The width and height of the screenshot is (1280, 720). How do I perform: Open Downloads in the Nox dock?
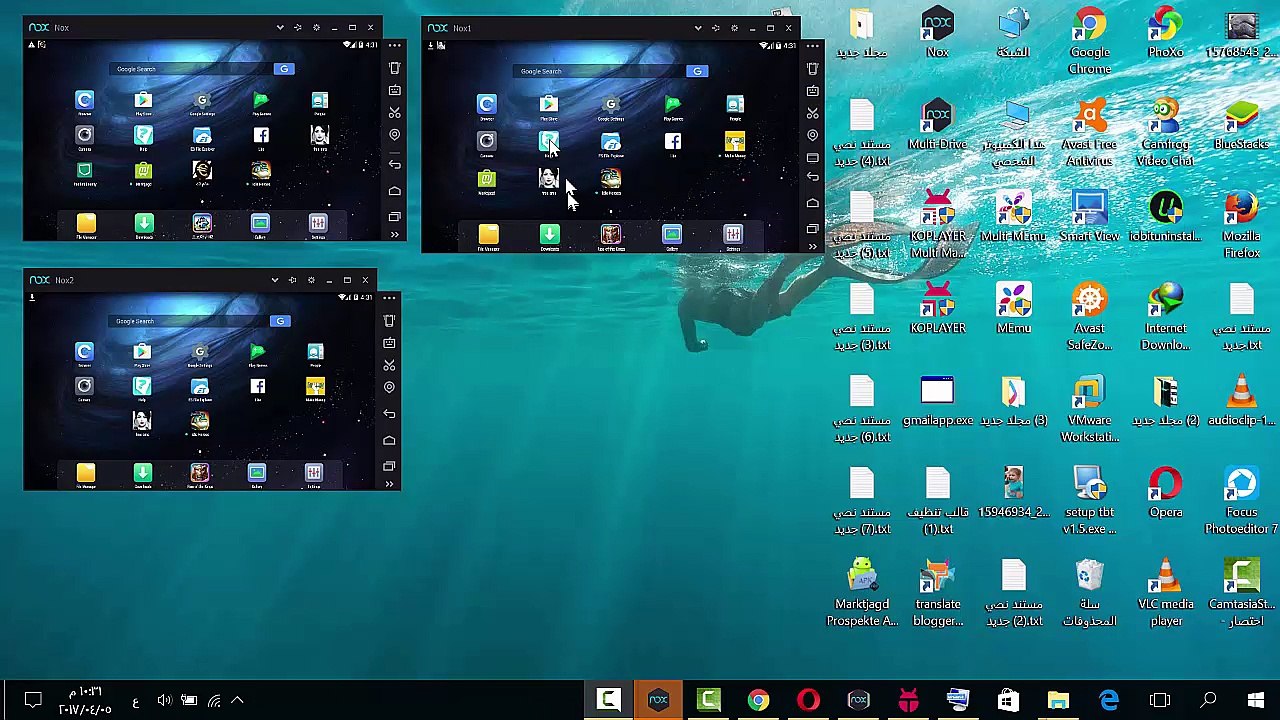[x=144, y=224]
